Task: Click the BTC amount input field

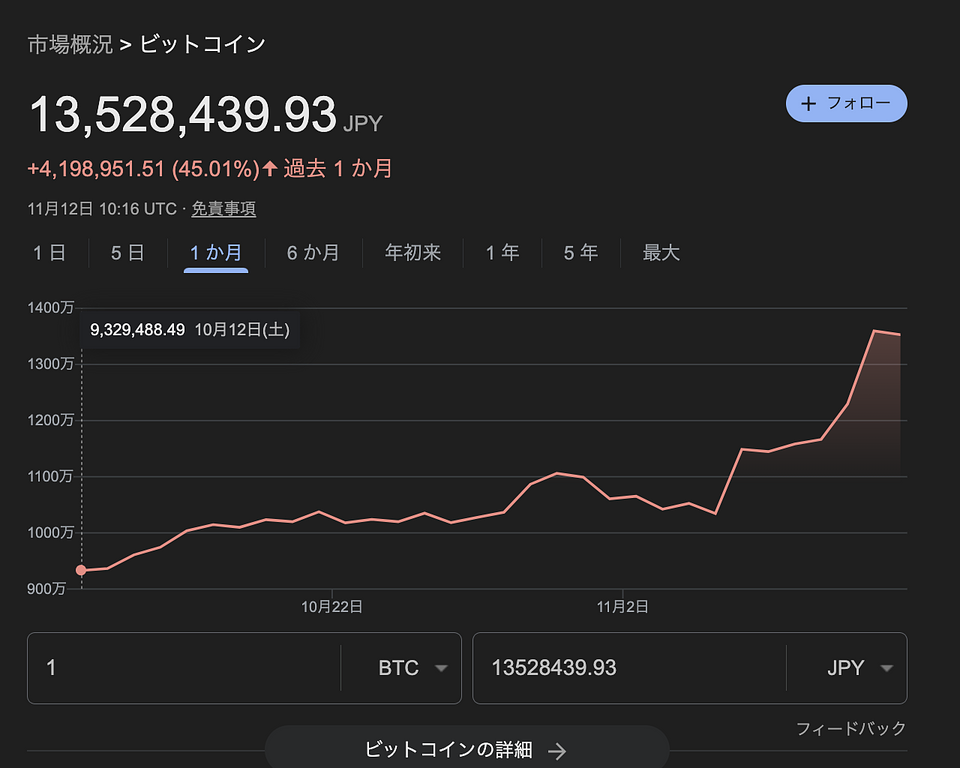Action: point(185,668)
